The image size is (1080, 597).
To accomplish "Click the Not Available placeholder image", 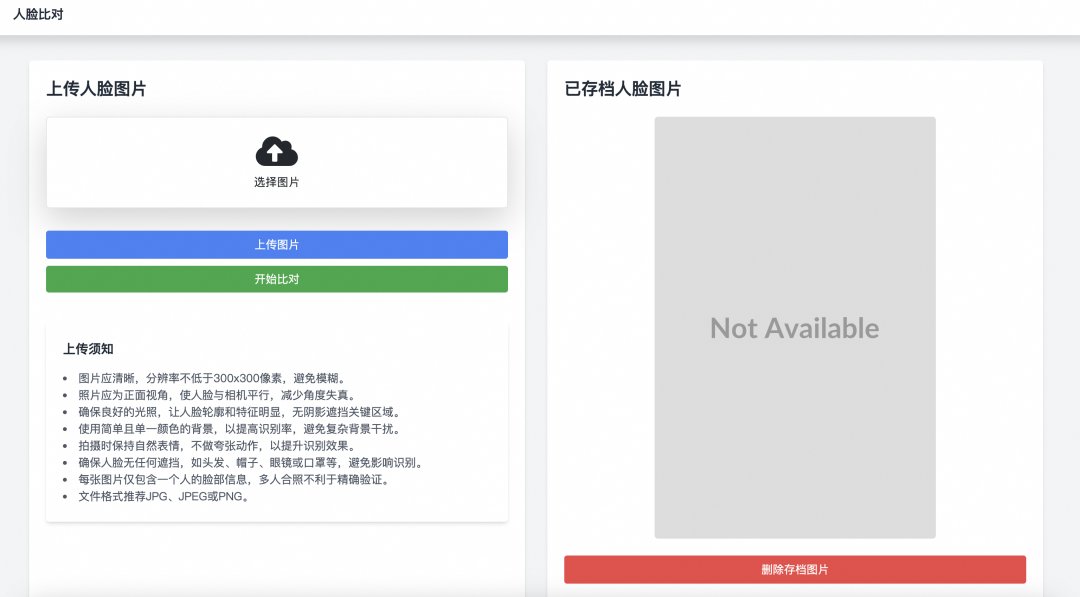I will click(x=795, y=328).
